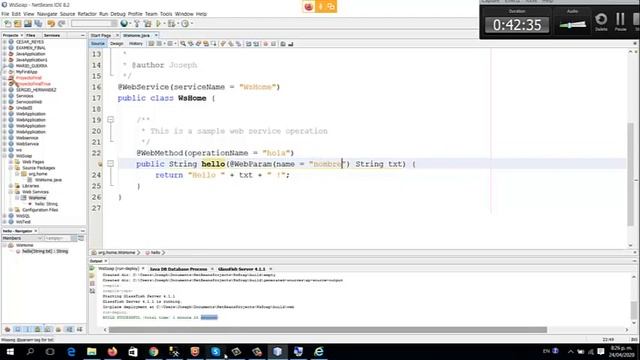Switch to the Design editor view
The width and height of the screenshot is (640, 360).
point(116,44)
